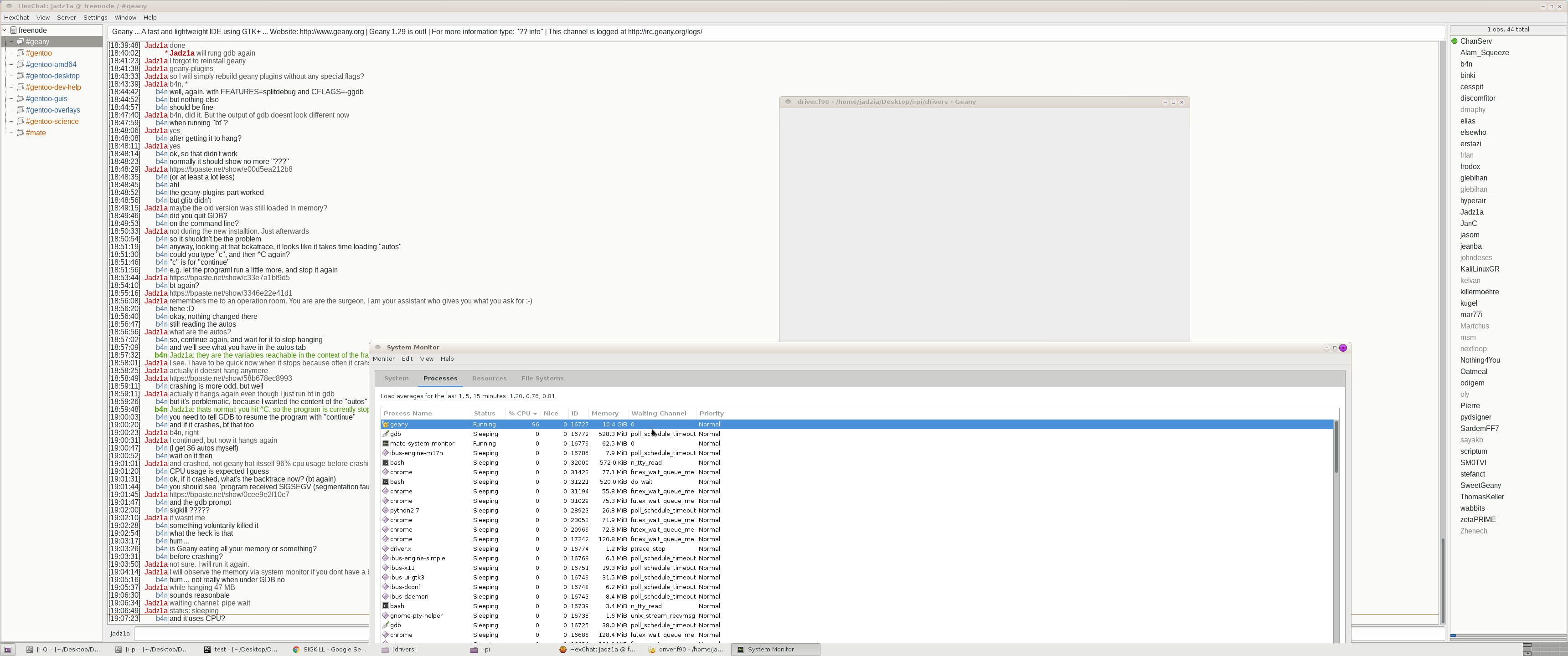Click ChanServ green status dot
Screen dimensions: 1568x656
[1455, 41]
